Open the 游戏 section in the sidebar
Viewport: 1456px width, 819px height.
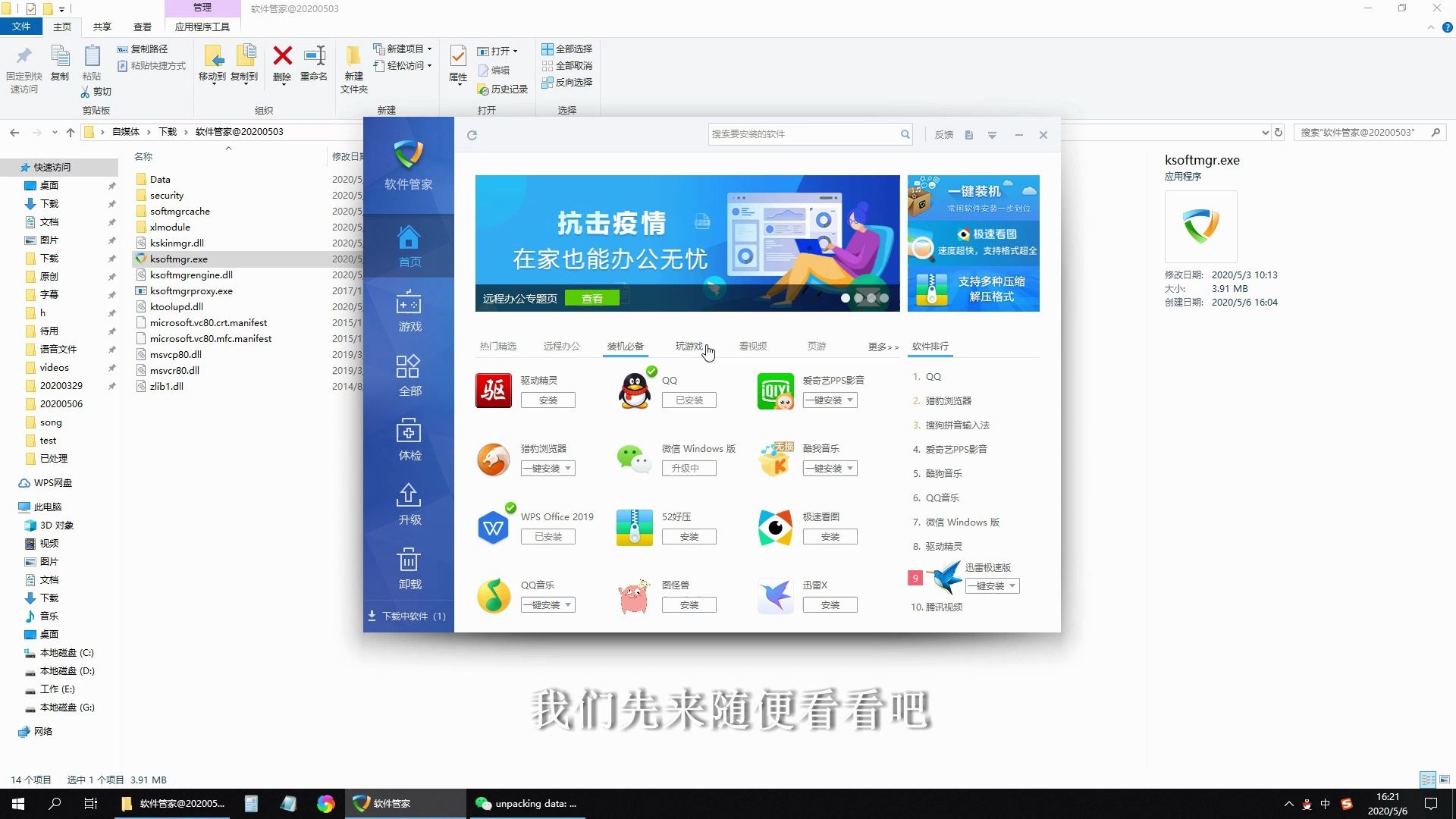(409, 311)
